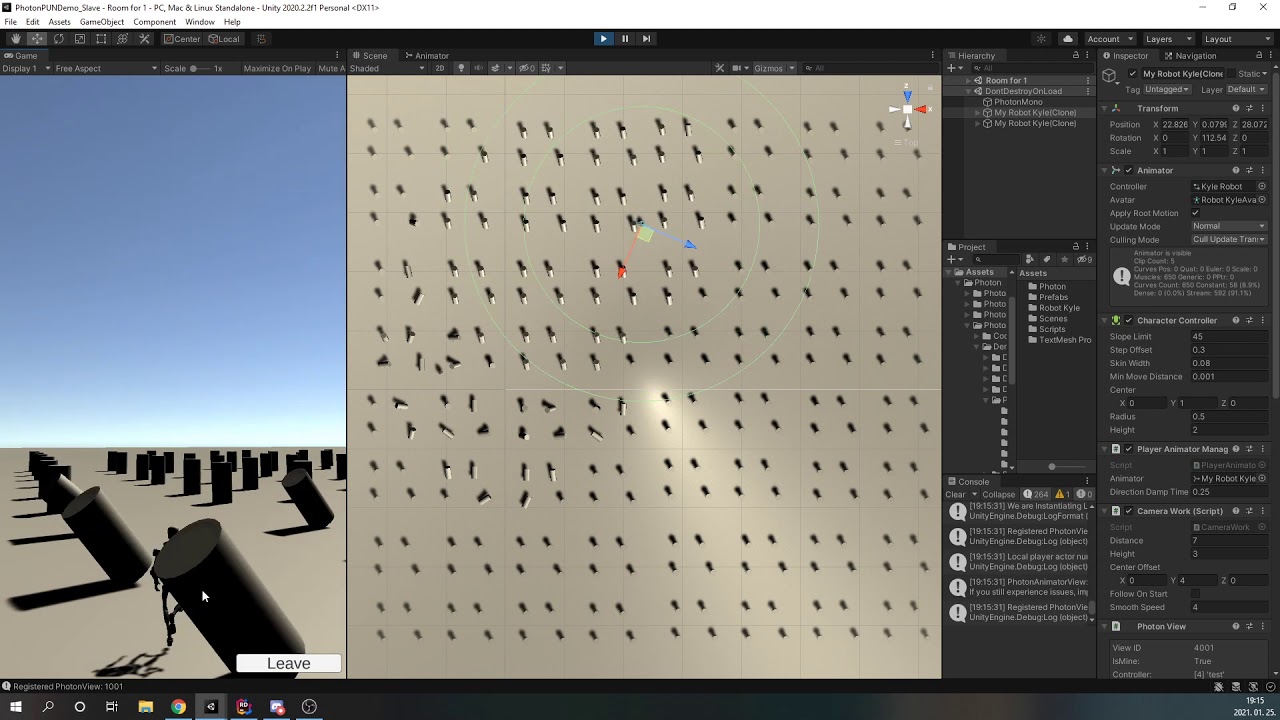1280x720 pixels.
Task: Switch to the Animator tab
Action: (x=426, y=55)
